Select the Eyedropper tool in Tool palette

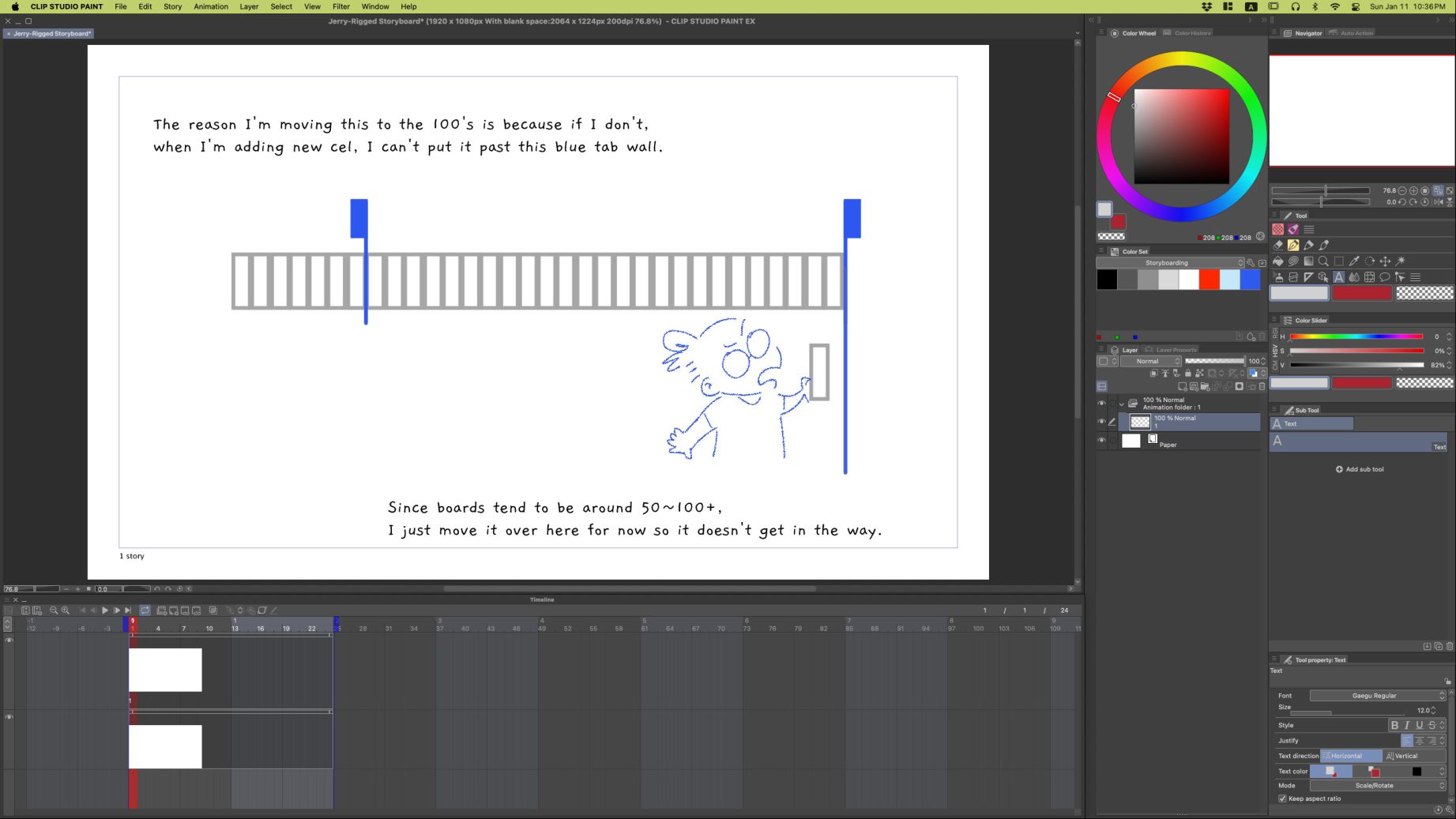pyautogui.click(x=1354, y=261)
